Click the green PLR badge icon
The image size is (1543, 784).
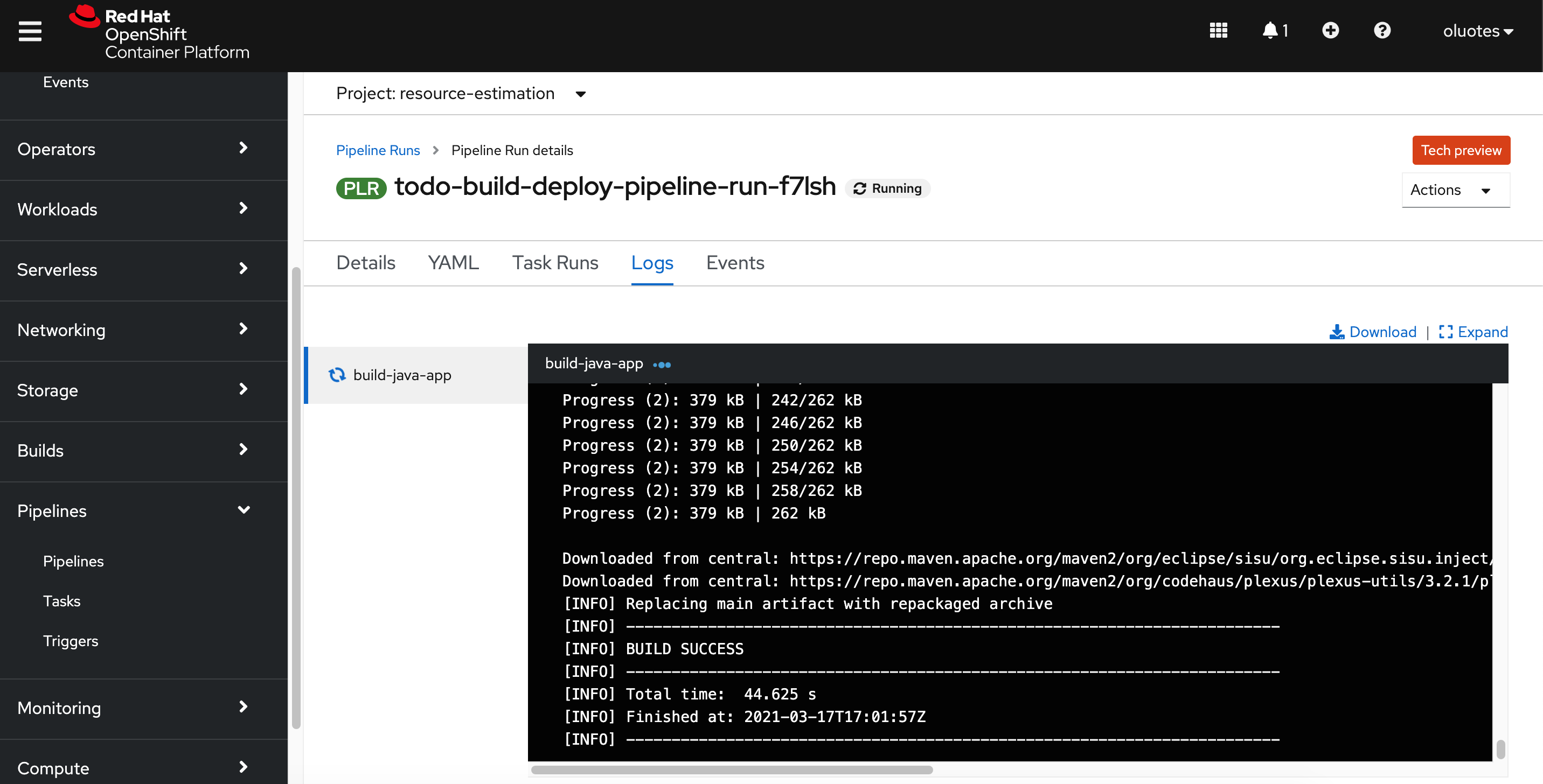[361, 188]
